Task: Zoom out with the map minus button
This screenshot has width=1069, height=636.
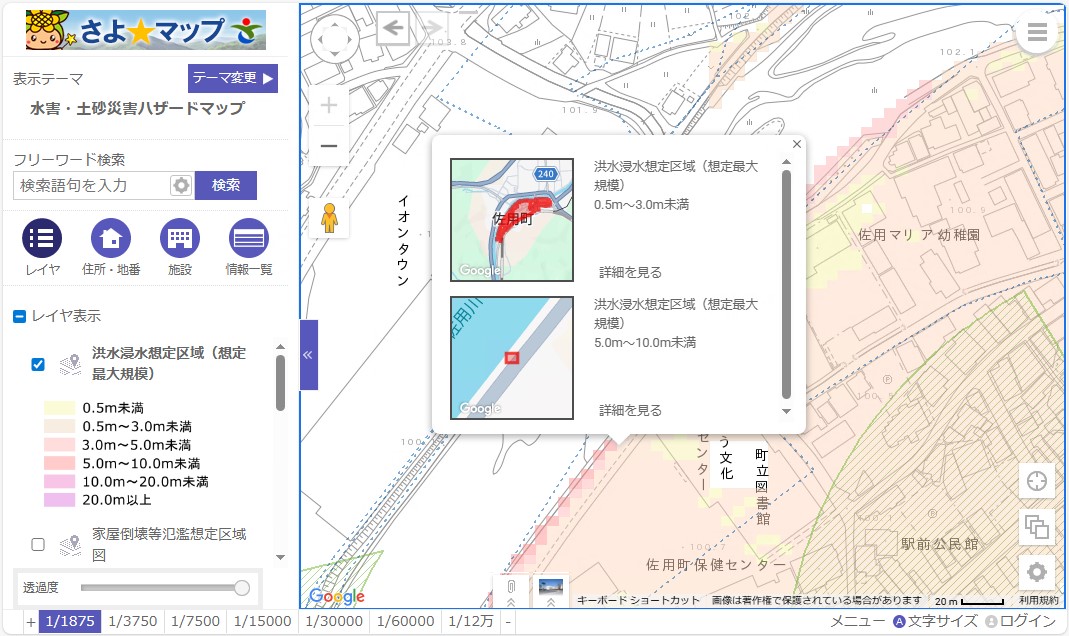Action: click(x=329, y=147)
